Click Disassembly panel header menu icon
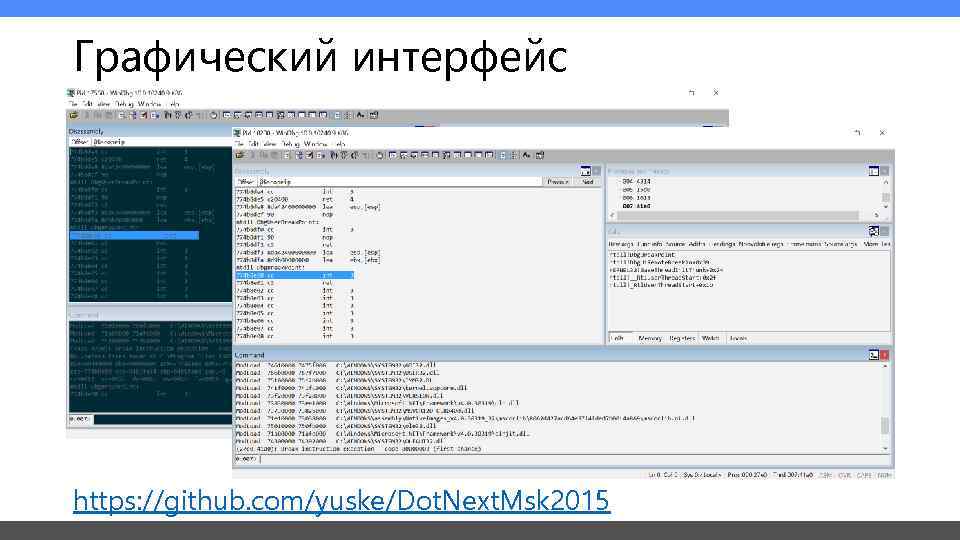Viewport: 960px width, 540px height. tap(585, 171)
